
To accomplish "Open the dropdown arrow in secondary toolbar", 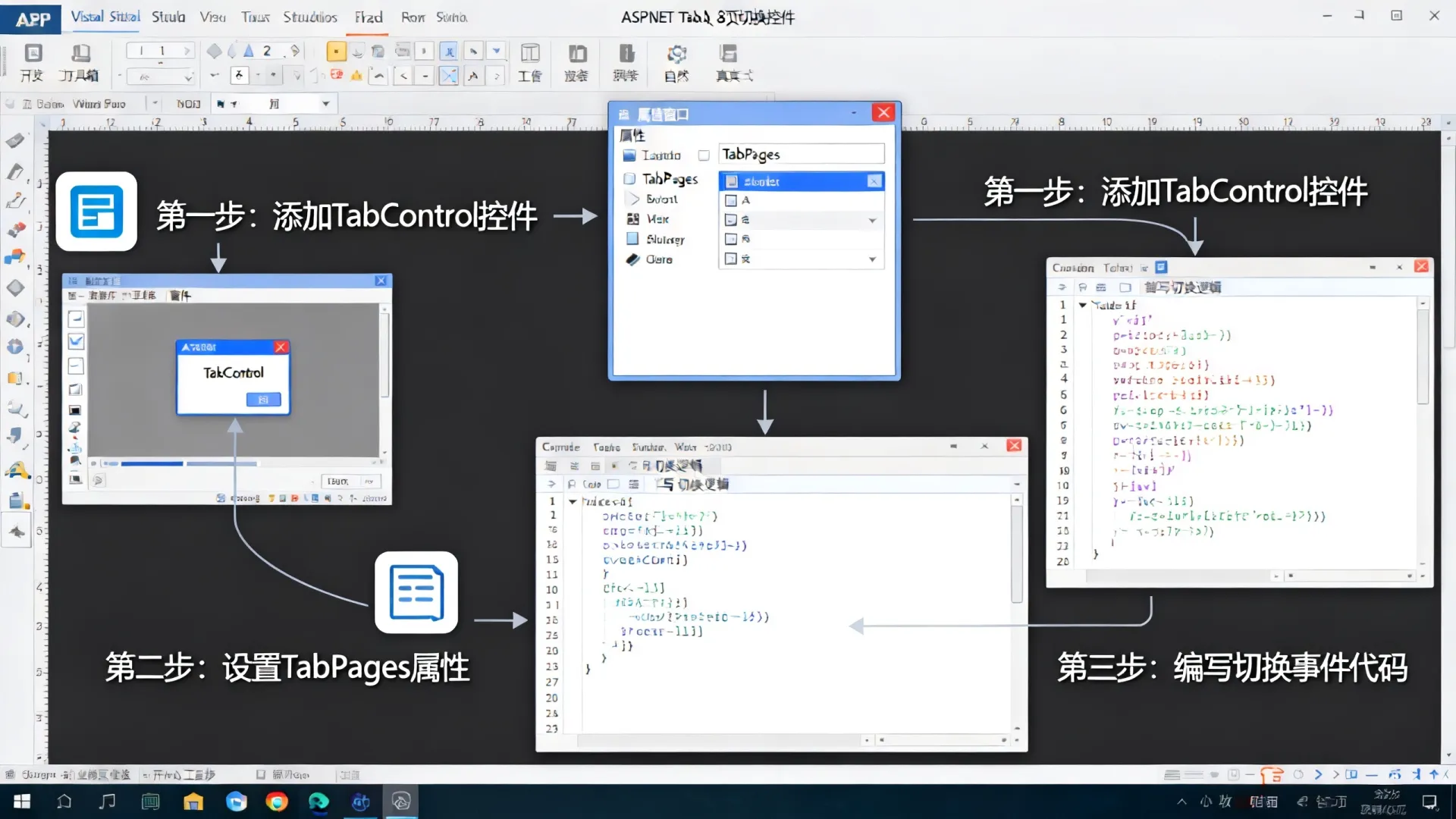I will coord(326,104).
